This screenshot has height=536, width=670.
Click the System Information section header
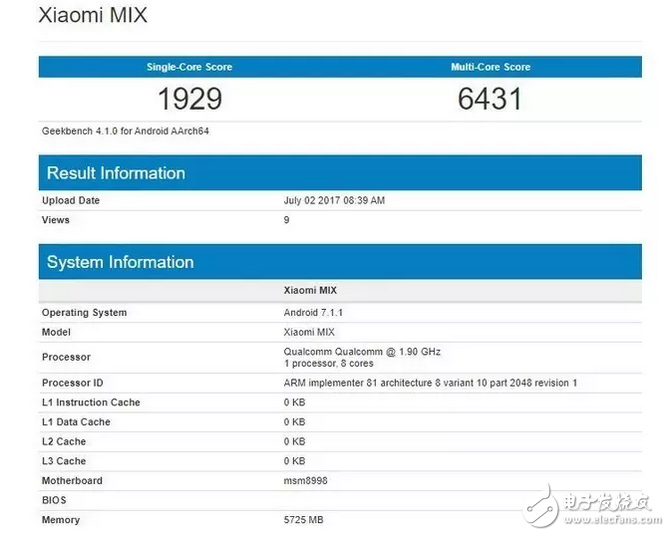pos(120,262)
